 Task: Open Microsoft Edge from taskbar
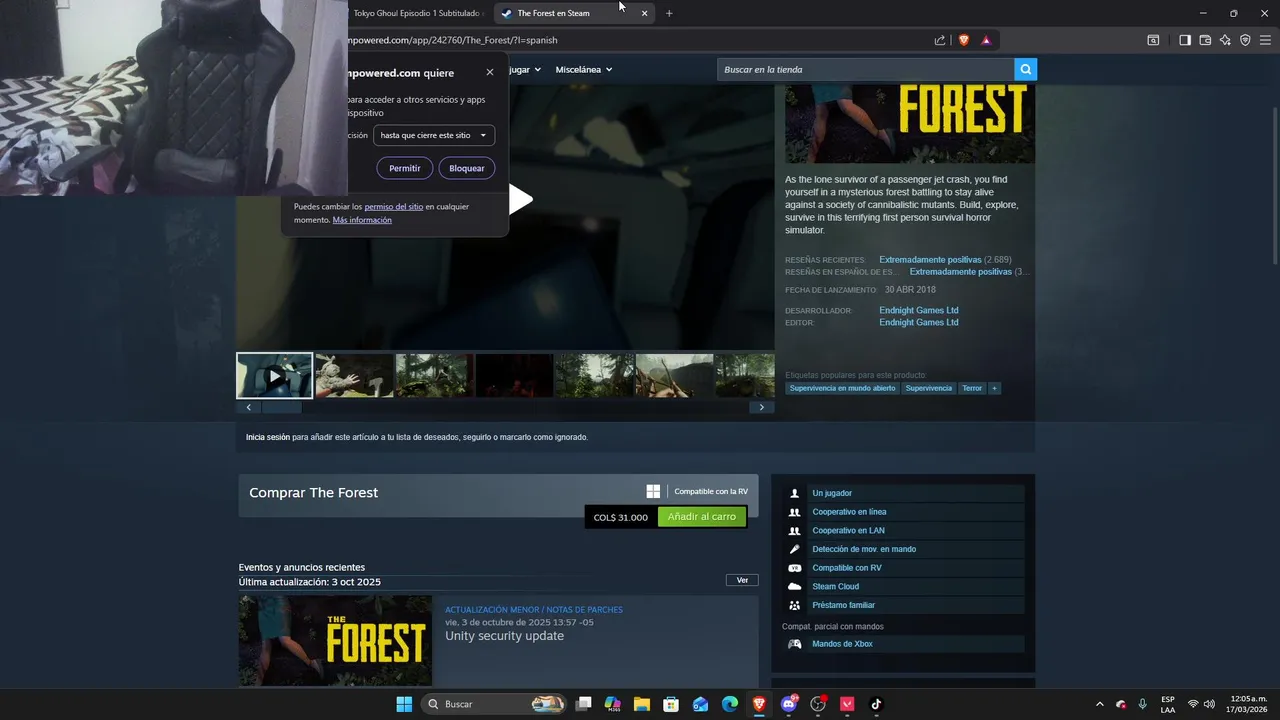coord(730,704)
